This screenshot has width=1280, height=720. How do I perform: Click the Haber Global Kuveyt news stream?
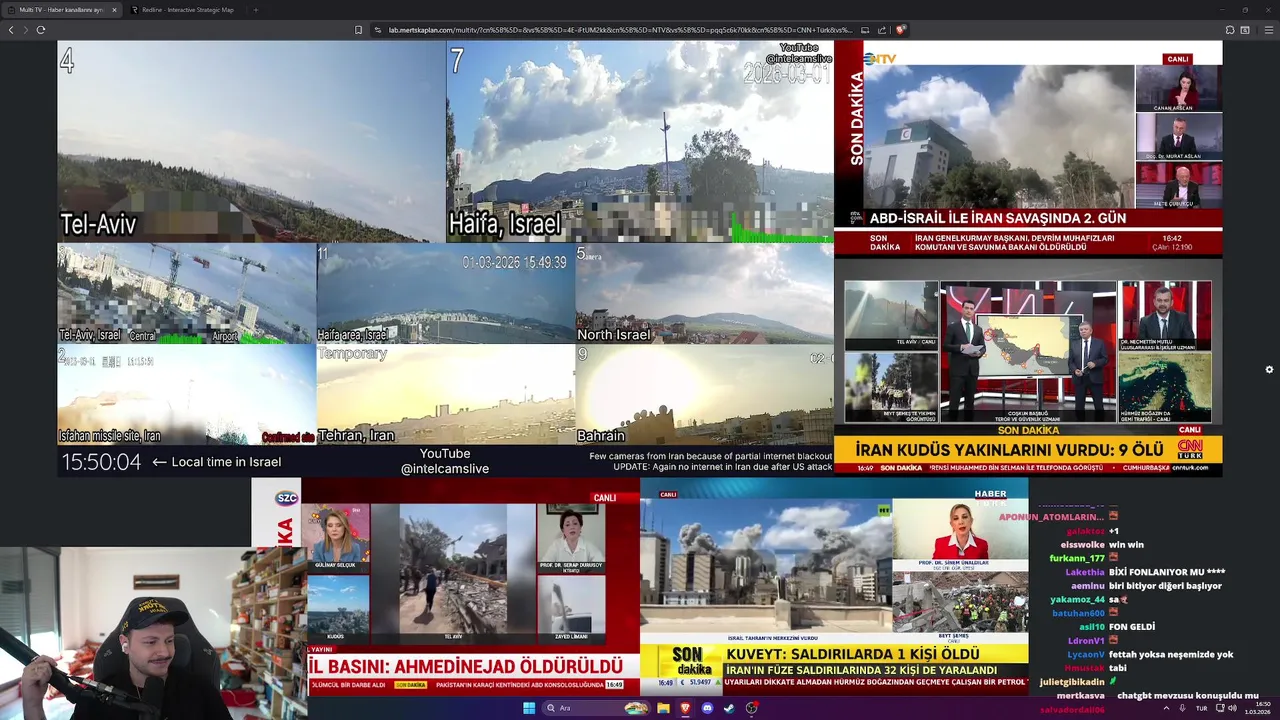point(834,585)
